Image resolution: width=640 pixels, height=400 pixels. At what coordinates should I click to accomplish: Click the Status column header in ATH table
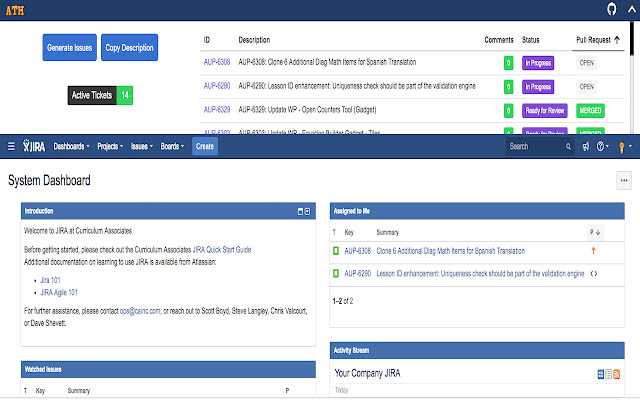tap(531, 40)
